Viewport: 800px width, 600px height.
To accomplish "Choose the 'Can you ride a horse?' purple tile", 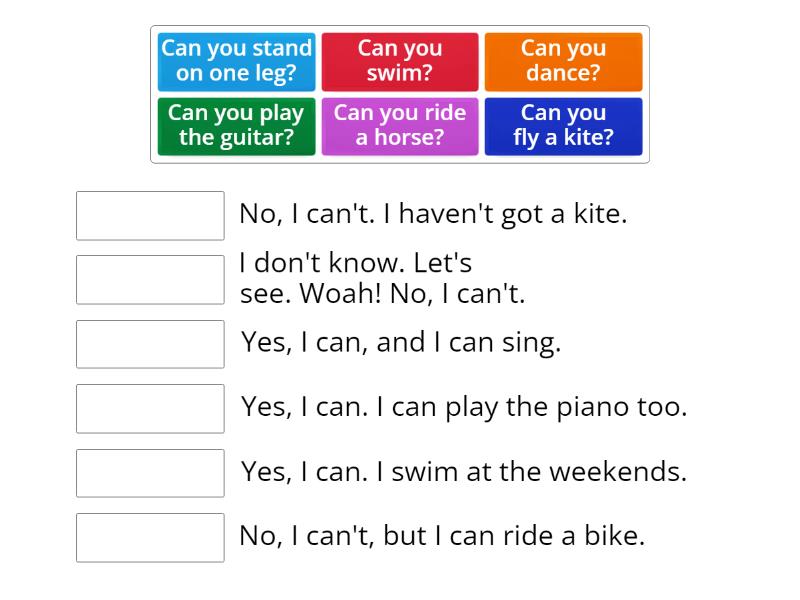I will (400, 126).
